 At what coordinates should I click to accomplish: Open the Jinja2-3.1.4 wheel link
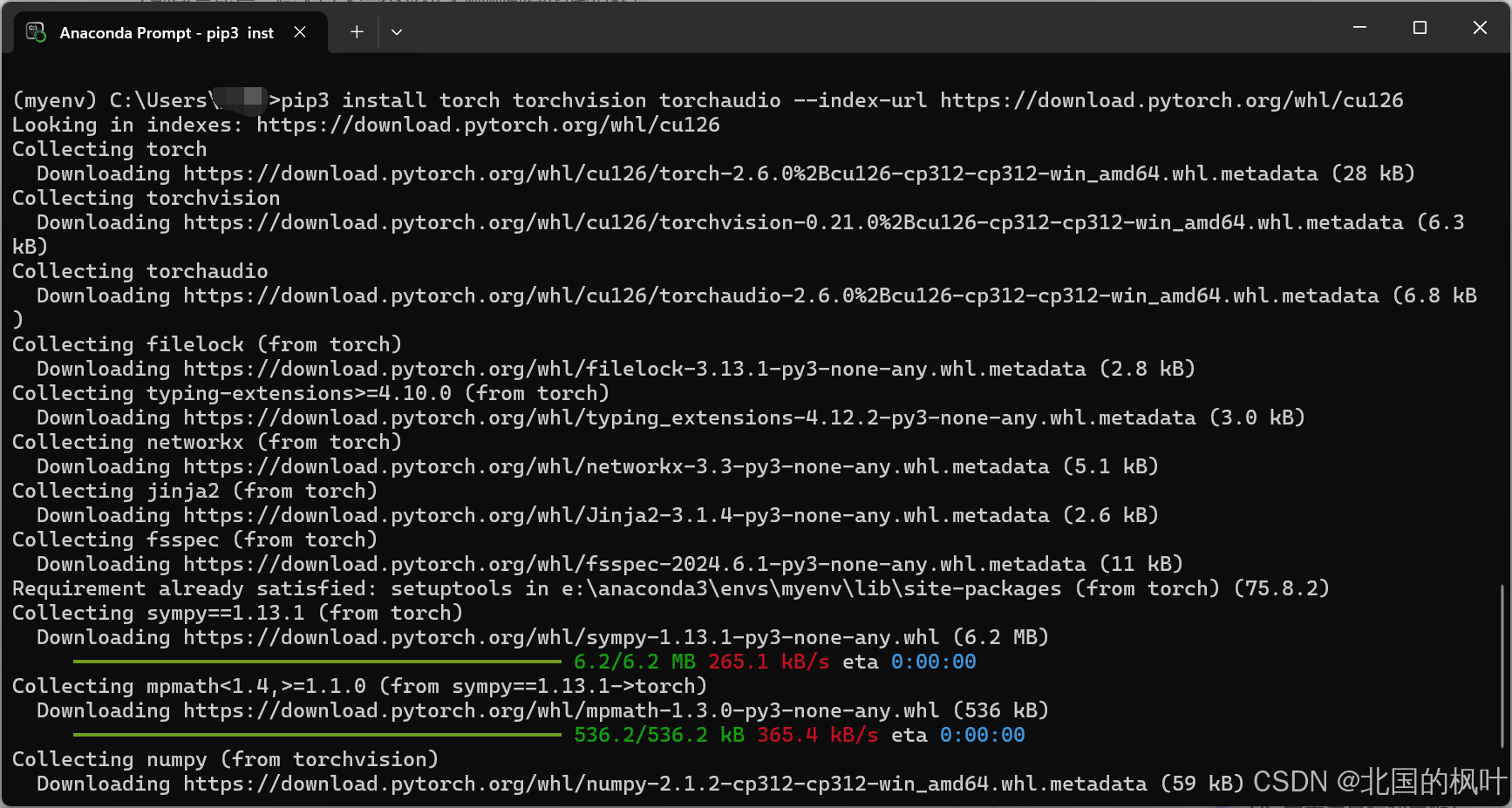pos(610,515)
